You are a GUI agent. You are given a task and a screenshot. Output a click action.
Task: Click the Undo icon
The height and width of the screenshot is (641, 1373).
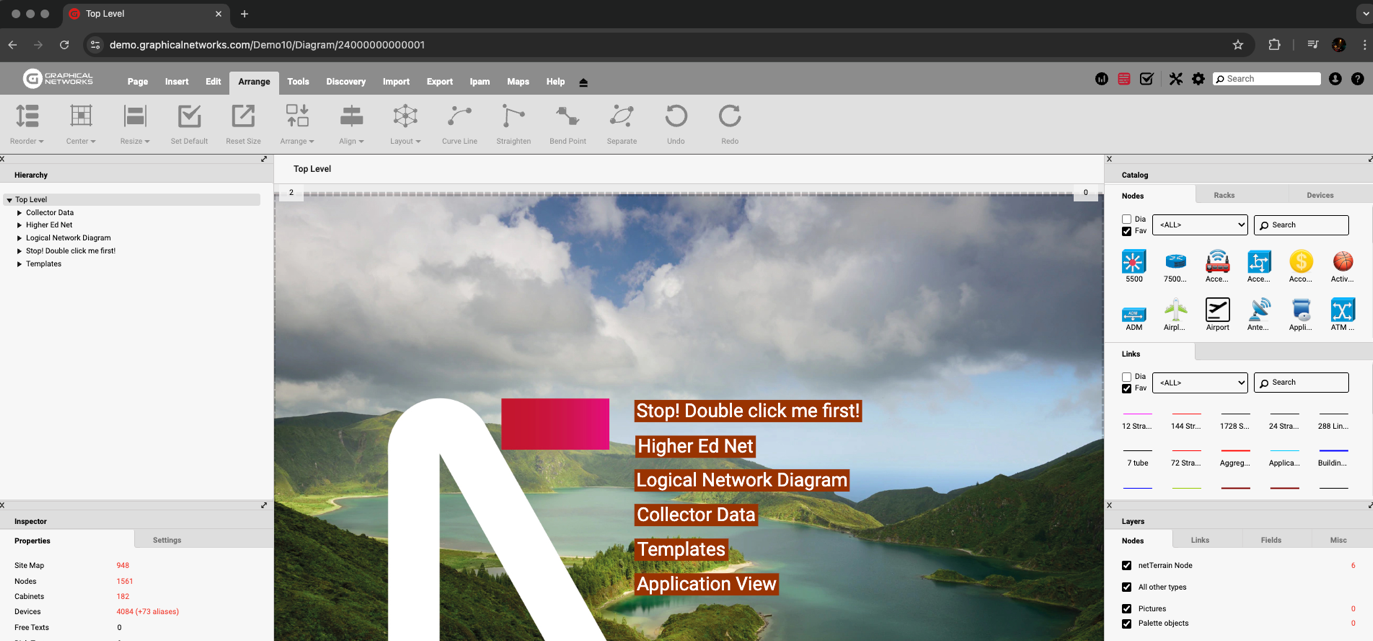click(x=676, y=117)
